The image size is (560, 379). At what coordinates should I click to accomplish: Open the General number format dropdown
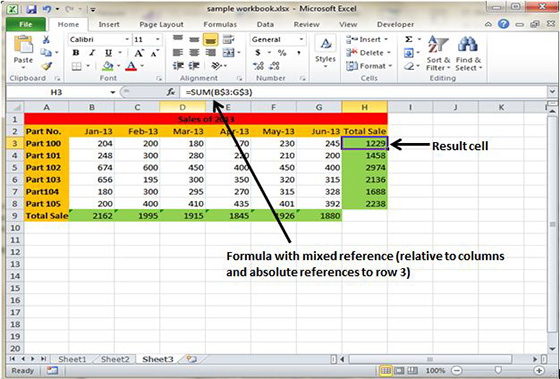tap(301, 39)
